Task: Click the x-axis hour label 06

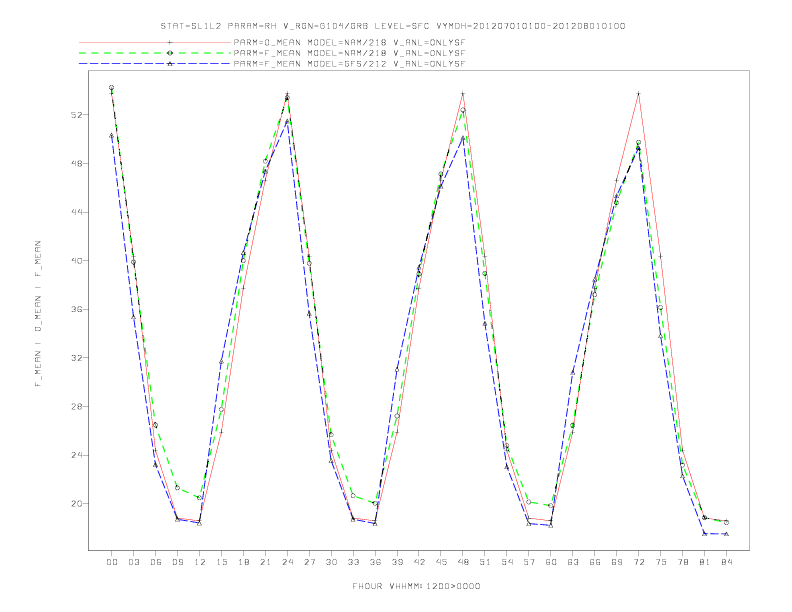Action: point(156,562)
